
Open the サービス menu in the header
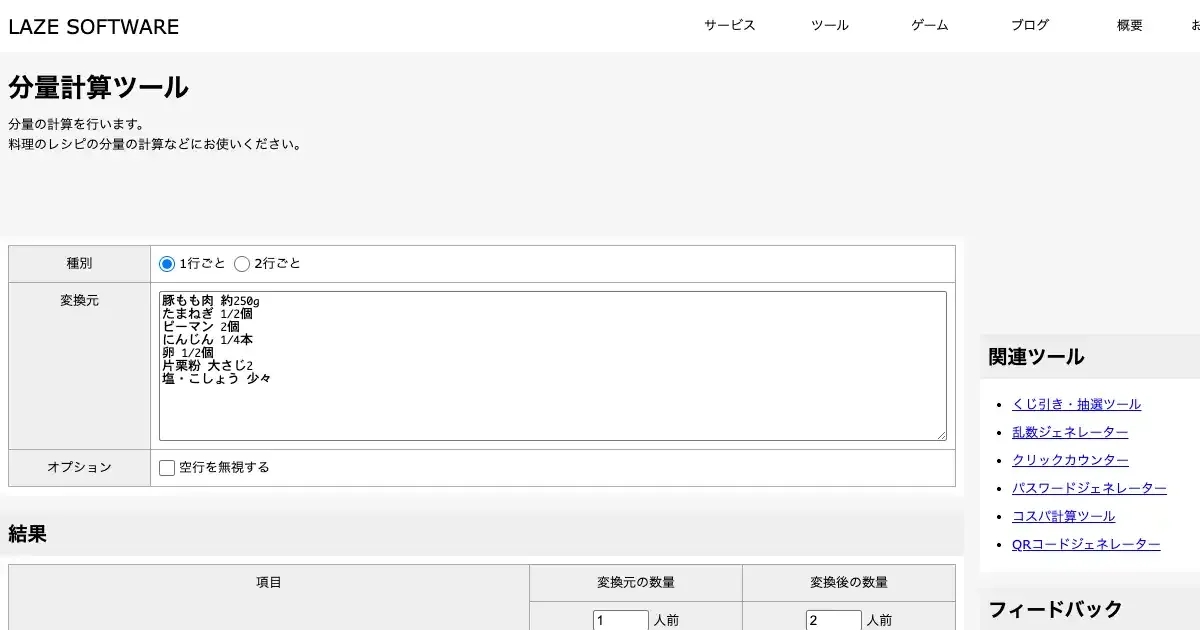pyautogui.click(x=729, y=26)
